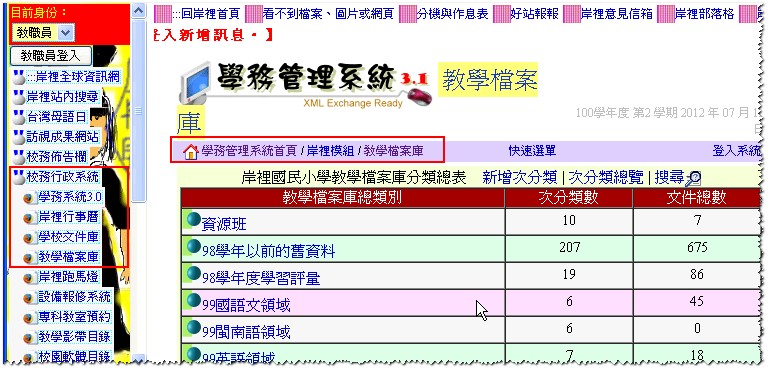Image resolution: width=773 pixels, height=374 pixels.
Task: Select 分機與作息表 in top navigation
Action: [x=452, y=14]
